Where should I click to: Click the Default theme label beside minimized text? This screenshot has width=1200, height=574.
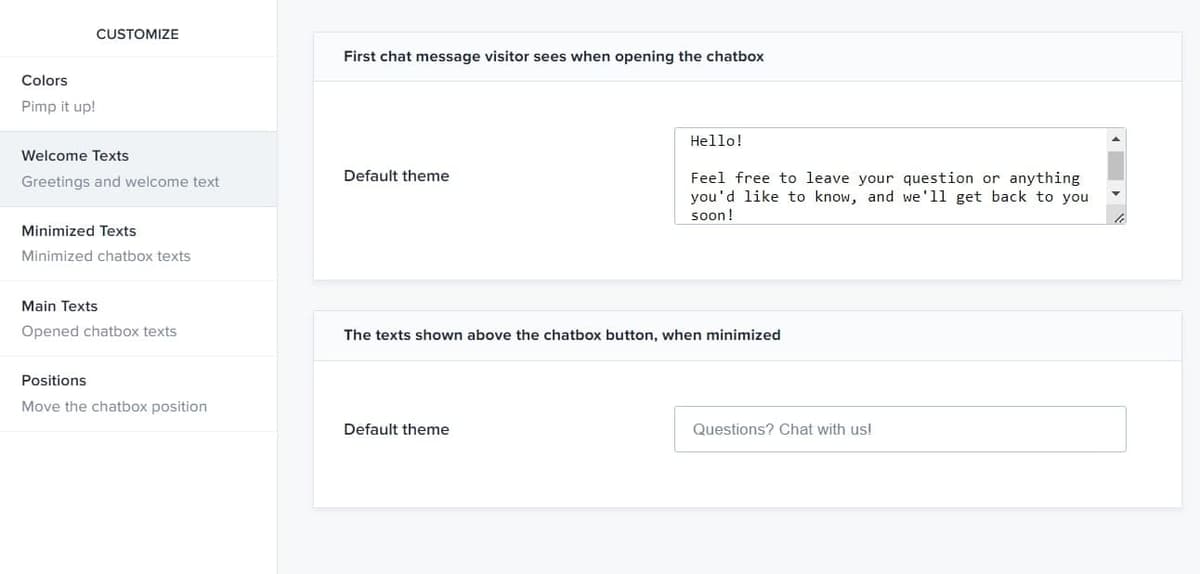pyautogui.click(x=396, y=429)
